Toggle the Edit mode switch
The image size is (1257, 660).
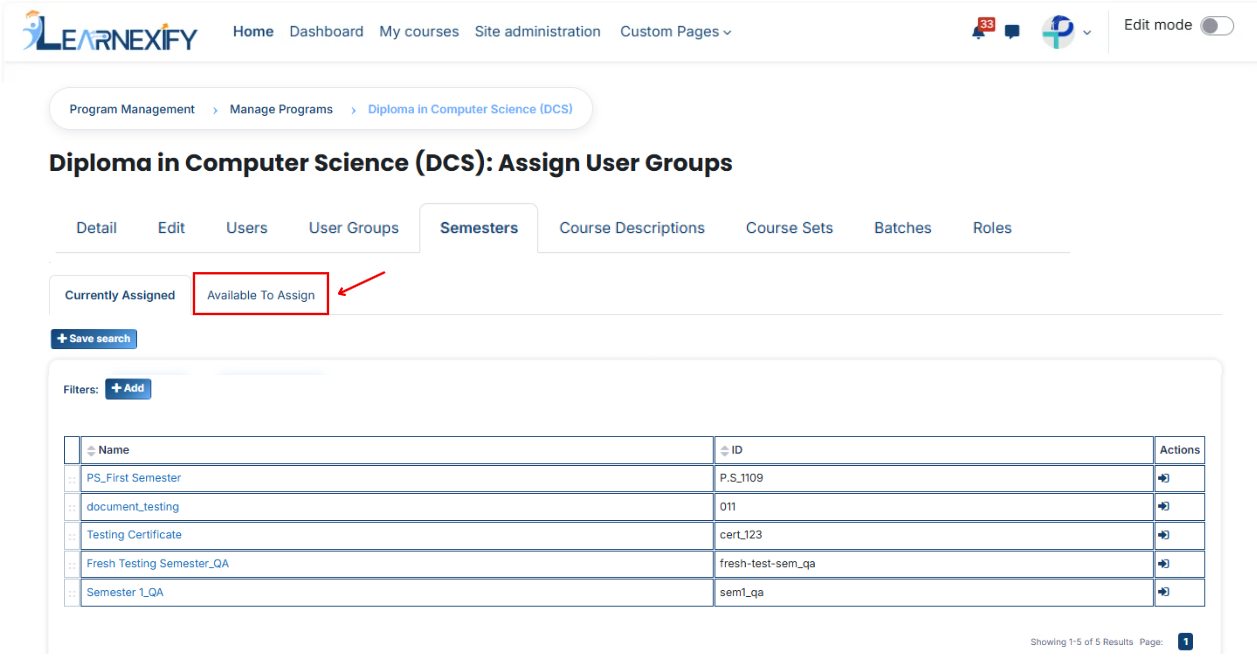1217,26
